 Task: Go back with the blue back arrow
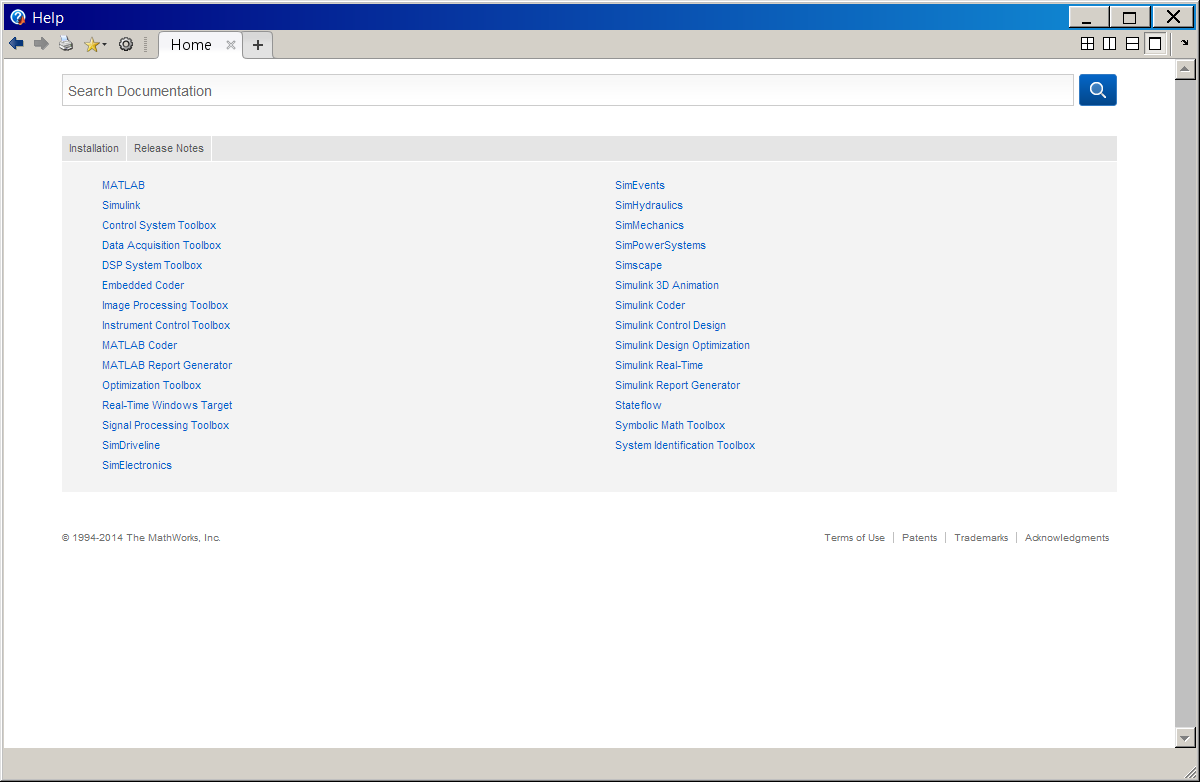(x=16, y=44)
